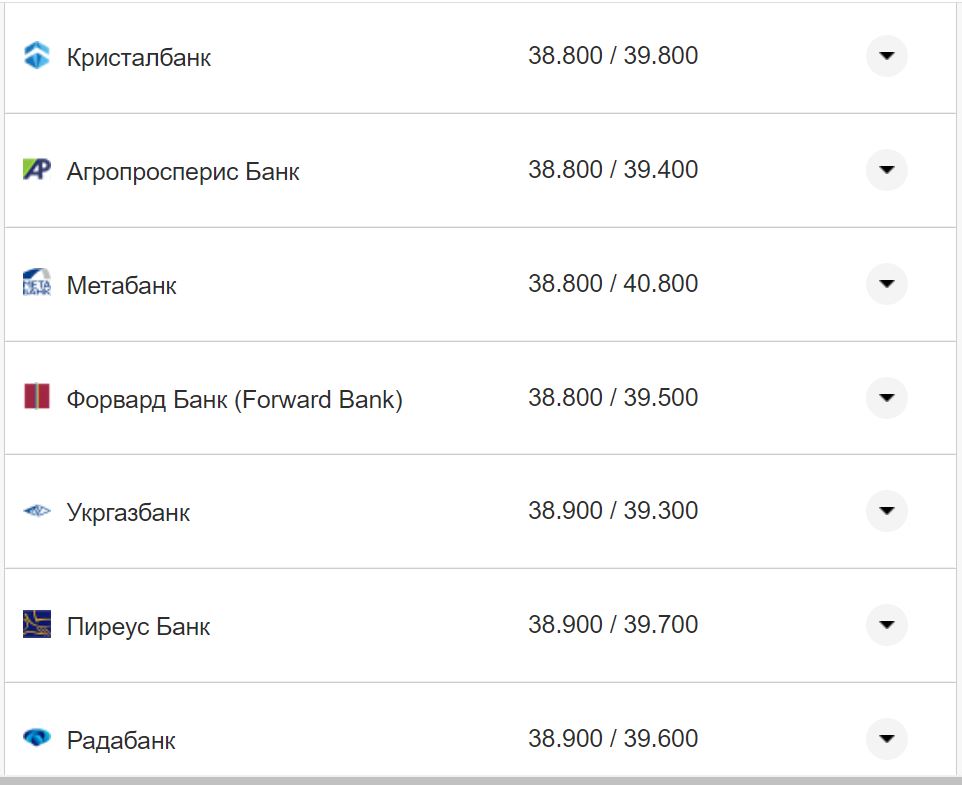
Task: Open the Кристалбанк bank name link
Action: (x=139, y=58)
